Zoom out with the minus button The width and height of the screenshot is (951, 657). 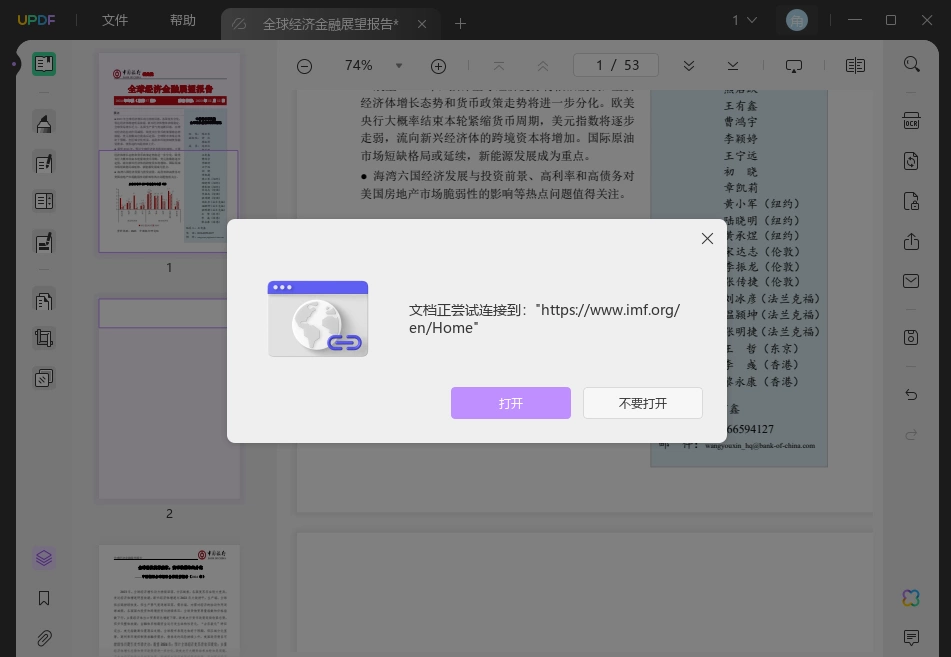[304, 66]
